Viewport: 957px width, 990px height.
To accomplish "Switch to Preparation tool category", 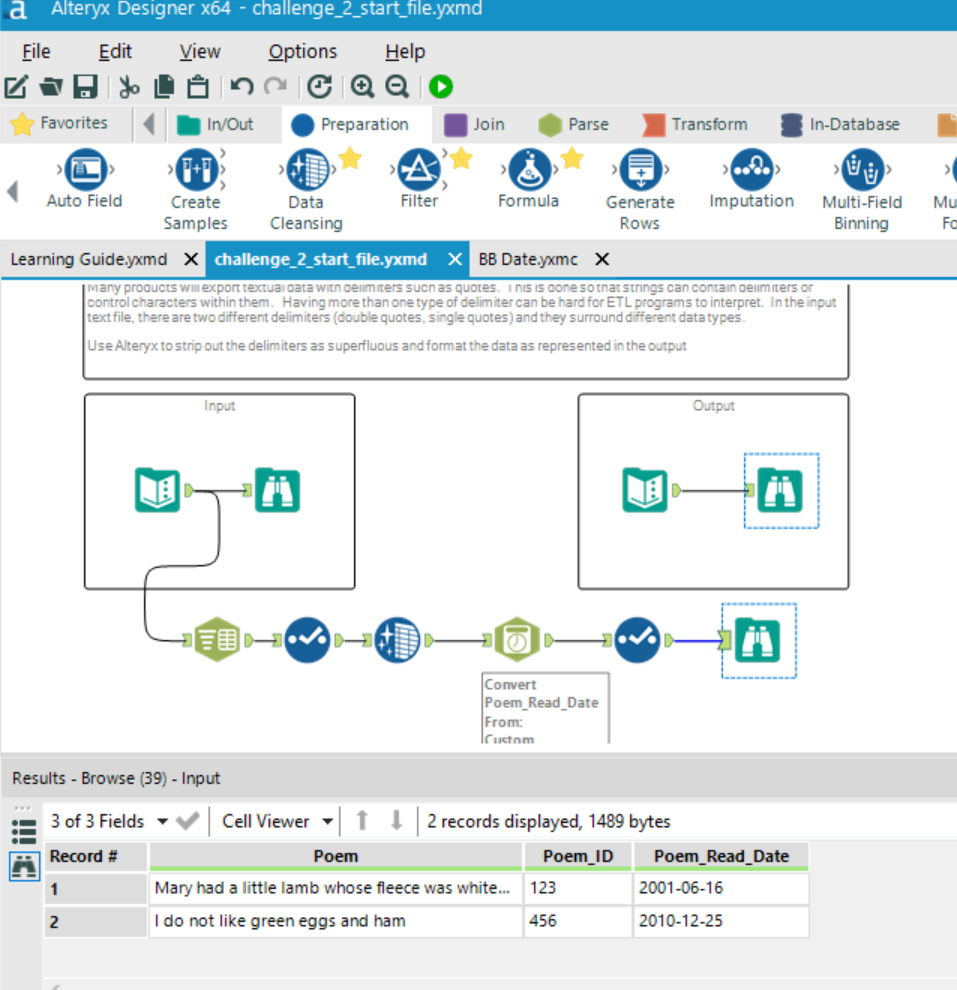I will 350,124.
